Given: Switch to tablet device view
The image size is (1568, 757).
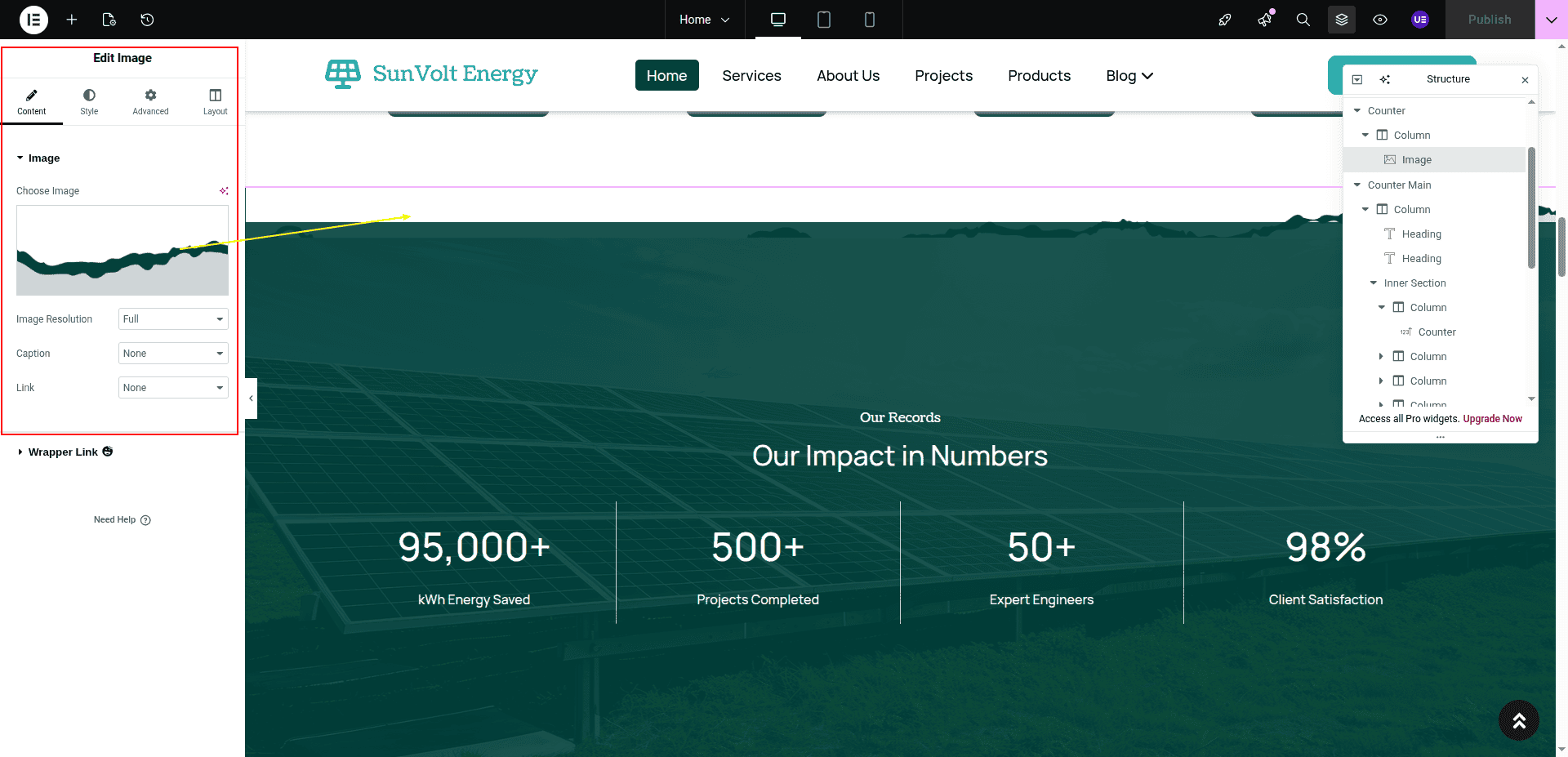Looking at the screenshot, I should tap(823, 20).
